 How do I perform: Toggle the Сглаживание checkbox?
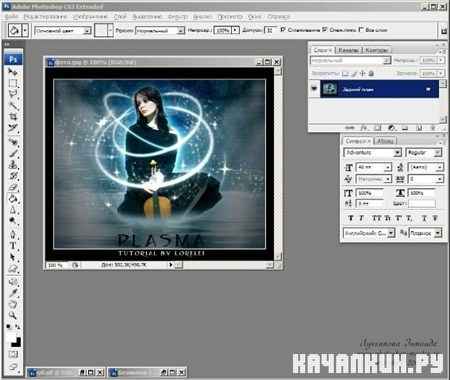click(x=283, y=30)
